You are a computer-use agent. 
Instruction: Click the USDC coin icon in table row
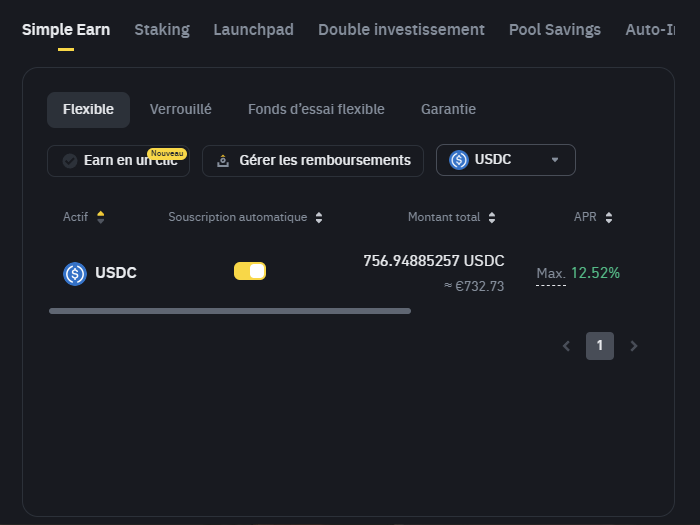pos(75,274)
